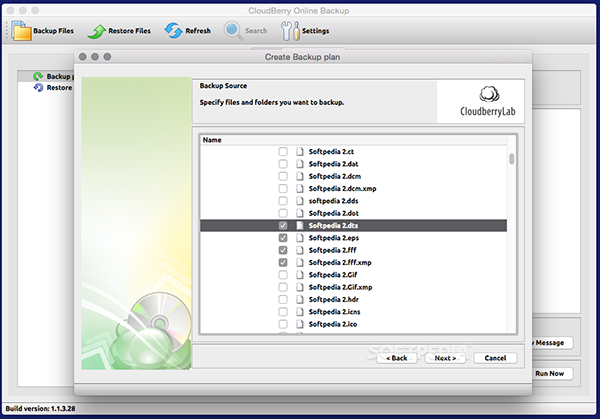The height and width of the screenshot is (419, 600).
Task: Select the softpedia 2.dds file name
Action: click(x=333, y=201)
